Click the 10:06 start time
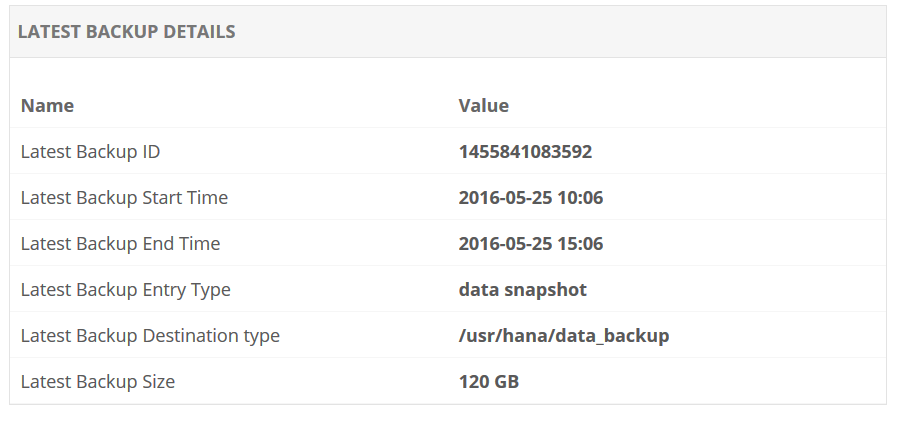 tap(582, 198)
